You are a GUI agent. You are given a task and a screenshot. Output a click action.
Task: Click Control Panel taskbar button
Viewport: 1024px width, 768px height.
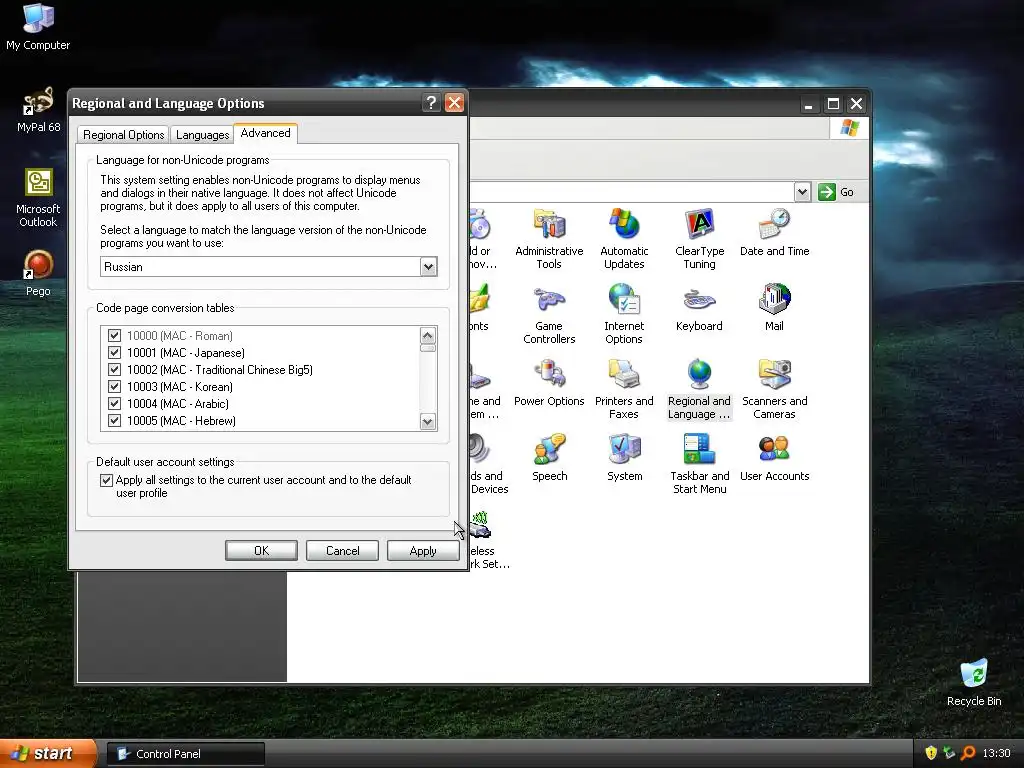point(185,754)
